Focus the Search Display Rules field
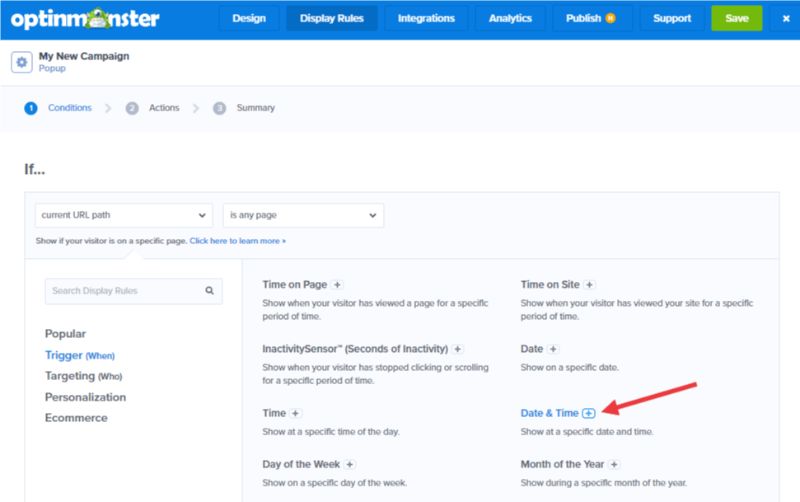This screenshot has height=502, width=800. [x=134, y=291]
